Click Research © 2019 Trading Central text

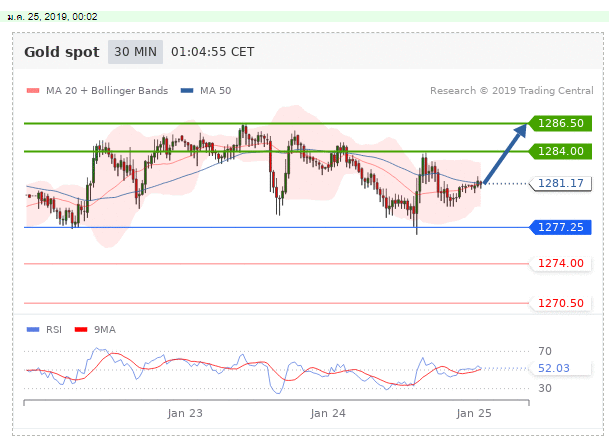coord(512,91)
